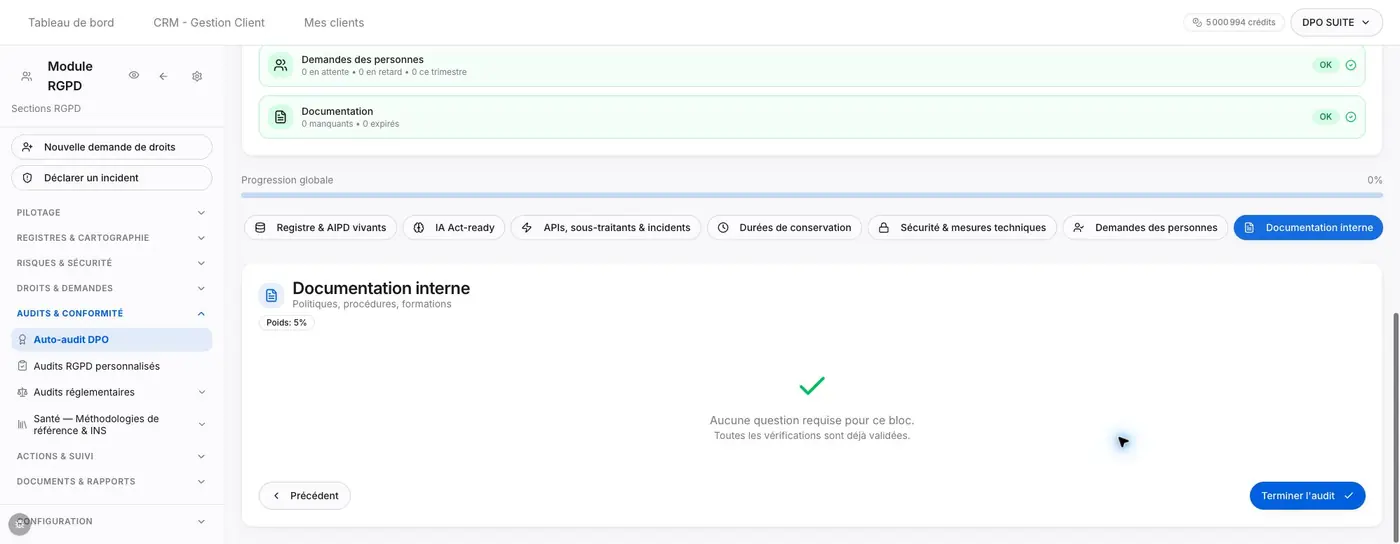Click the OK badge on Documentation row
The height and width of the screenshot is (544, 1400).
click(x=1325, y=117)
